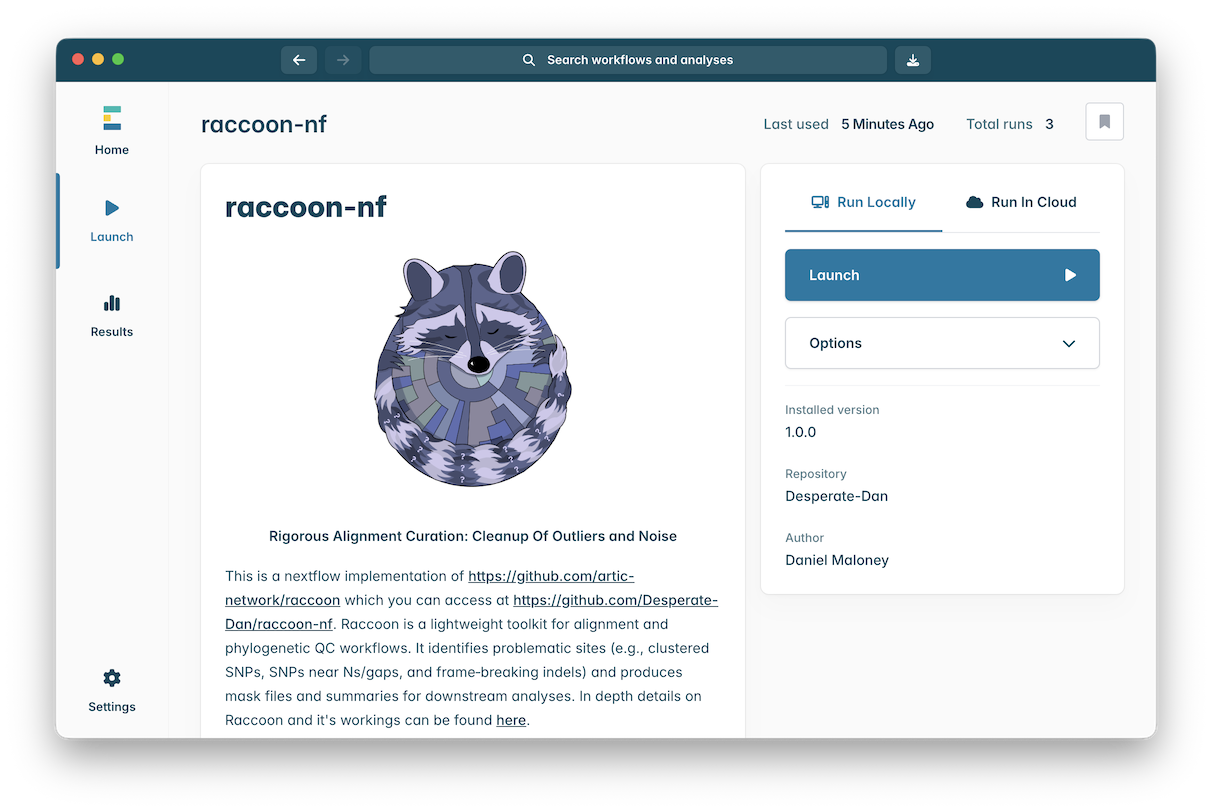The image size is (1212, 812).
Task: Expand the Options dropdown
Action: pos(941,343)
